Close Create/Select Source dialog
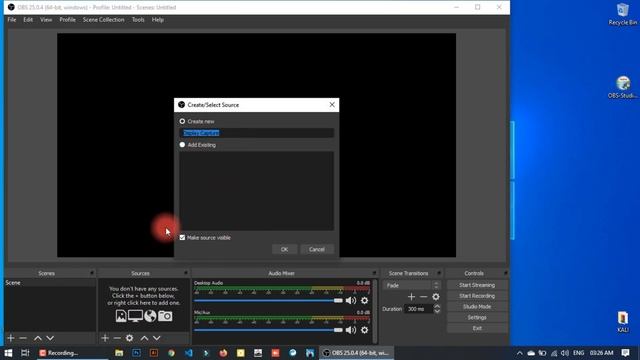The image size is (640, 360). [x=332, y=105]
